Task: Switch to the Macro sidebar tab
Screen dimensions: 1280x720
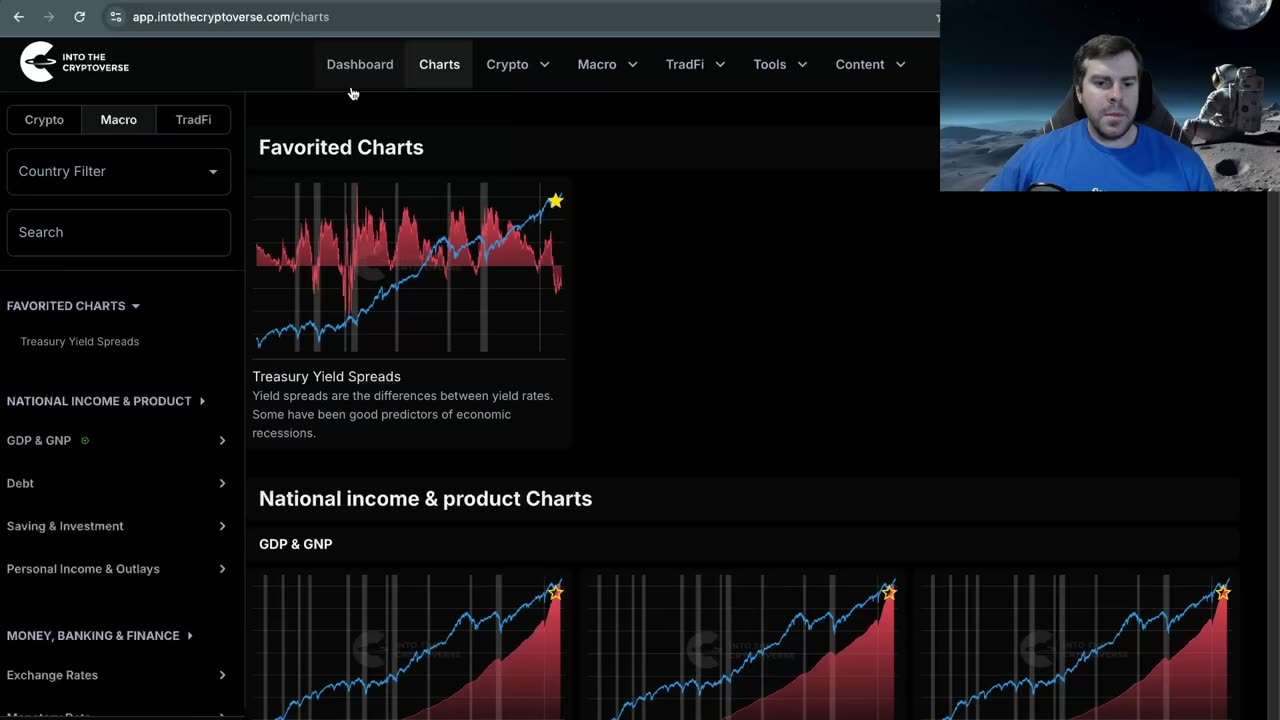Action: click(x=118, y=119)
